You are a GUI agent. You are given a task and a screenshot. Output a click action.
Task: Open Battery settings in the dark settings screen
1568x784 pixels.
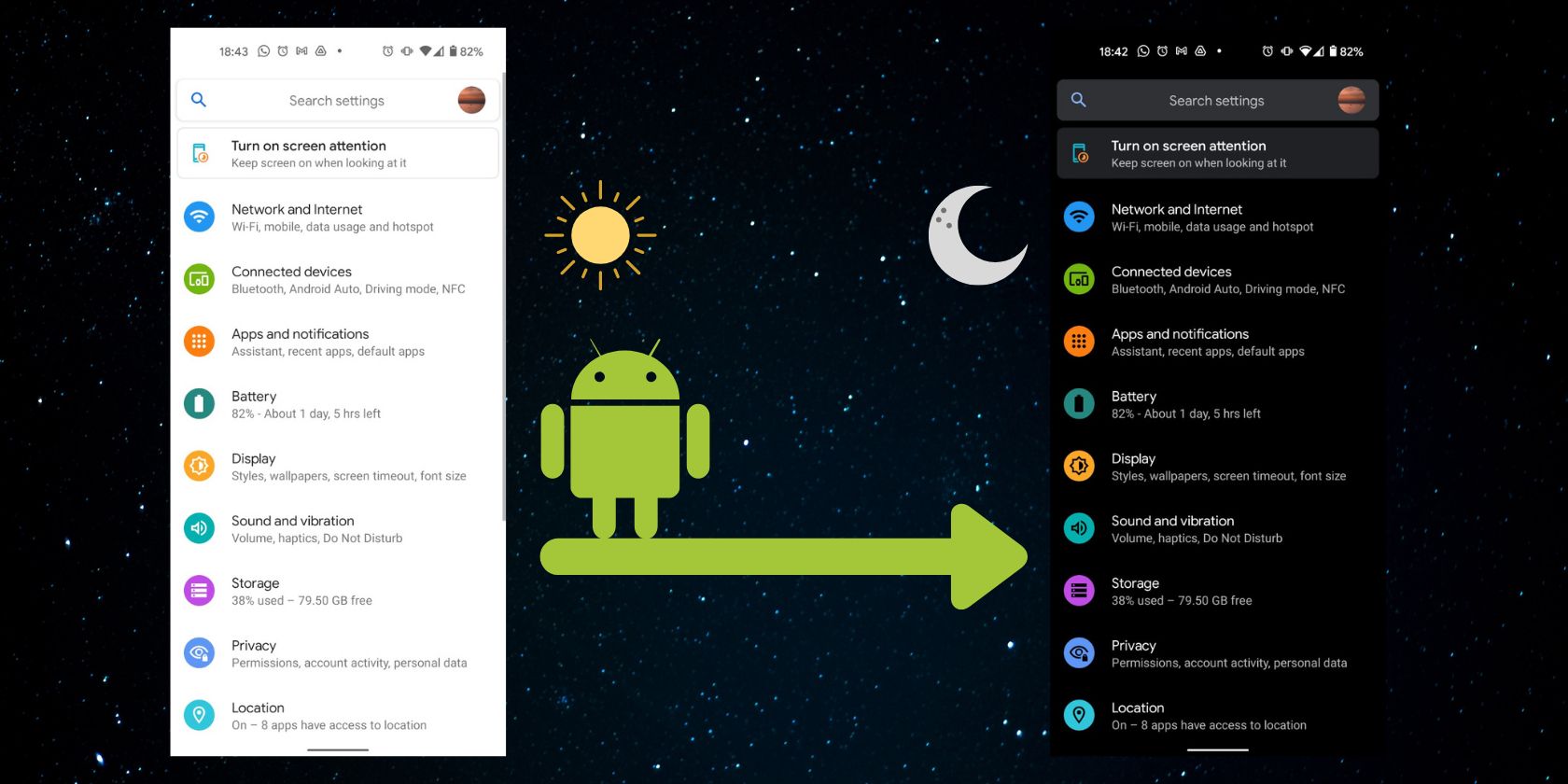pos(1218,404)
